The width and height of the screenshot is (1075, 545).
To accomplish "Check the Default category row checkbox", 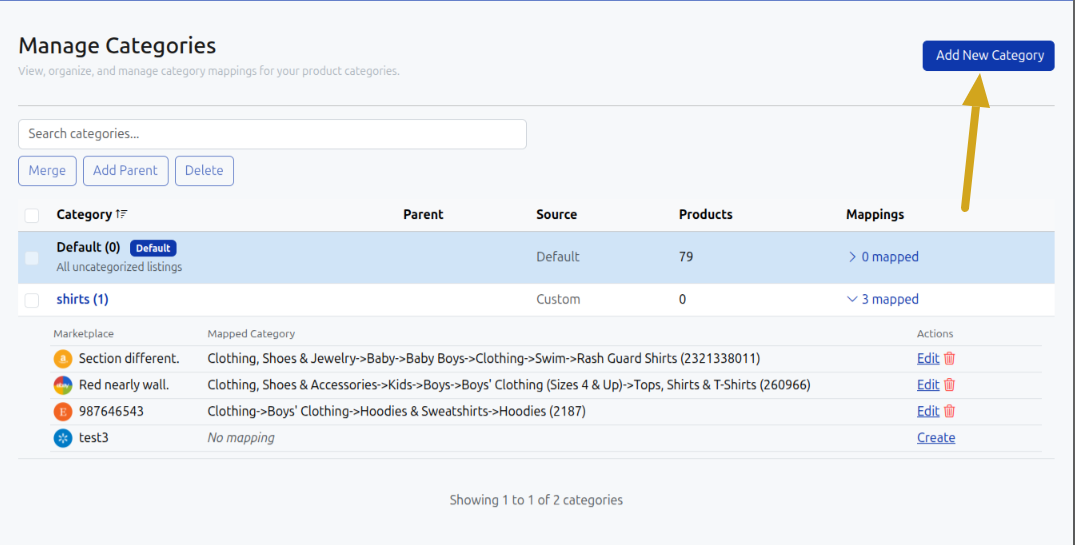I will tap(32, 258).
